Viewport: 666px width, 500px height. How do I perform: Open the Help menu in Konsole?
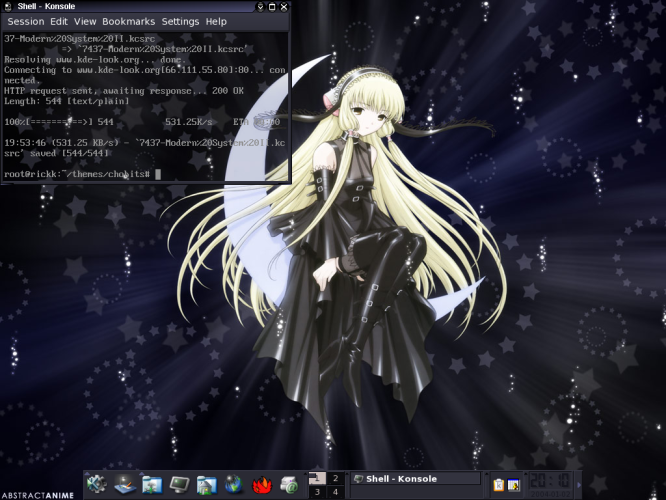216,22
